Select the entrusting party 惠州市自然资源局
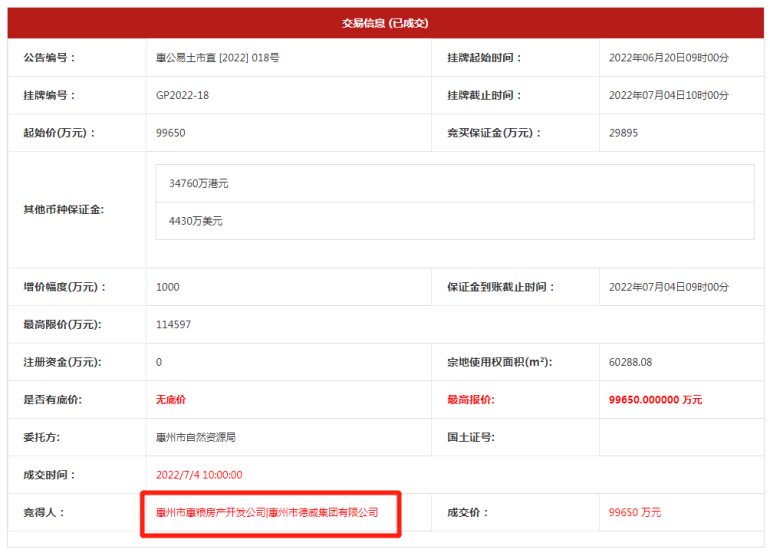The height and width of the screenshot is (556, 770). tap(195, 437)
